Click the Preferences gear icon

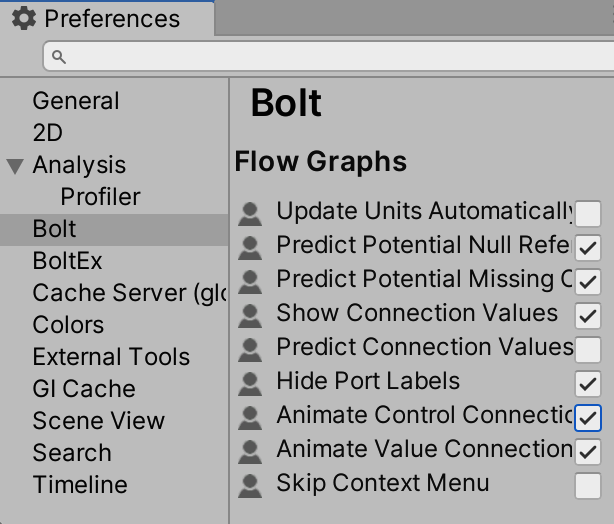[x=23, y=18]
